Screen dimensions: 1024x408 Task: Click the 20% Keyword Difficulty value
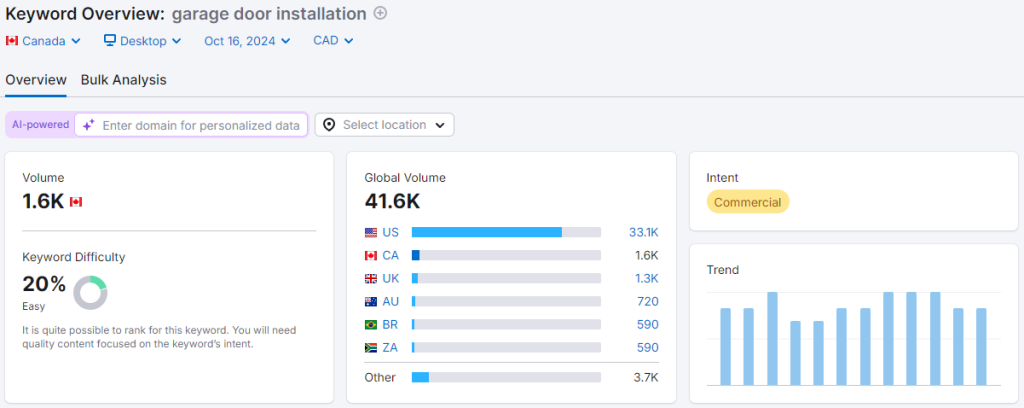(x=44, y=285)
